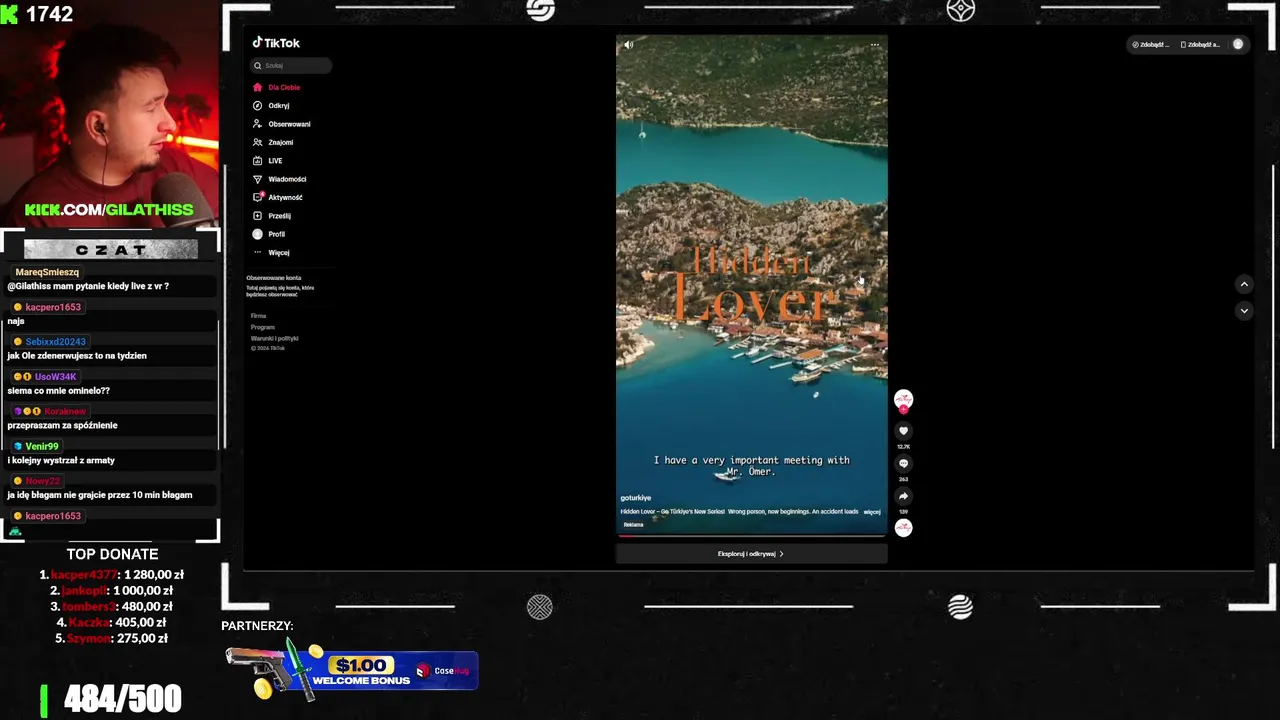The height and width of the screenshot is (720, 1280).
Task: Click chat username Venir99
Action: coord(41,446)
